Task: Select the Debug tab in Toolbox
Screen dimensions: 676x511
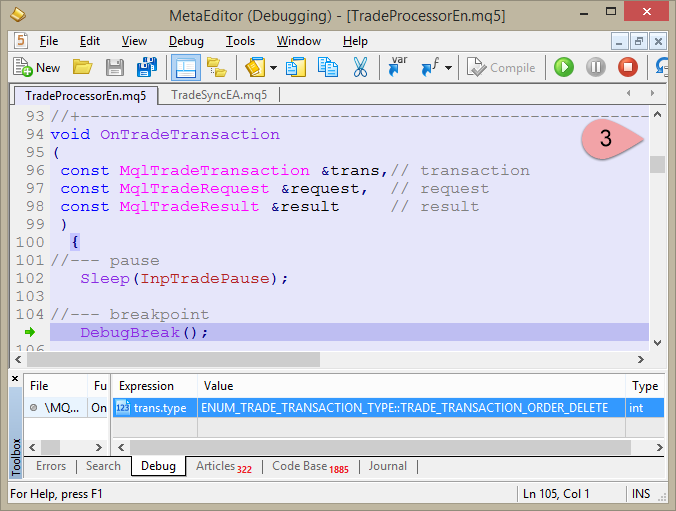Action: (158, 466)
